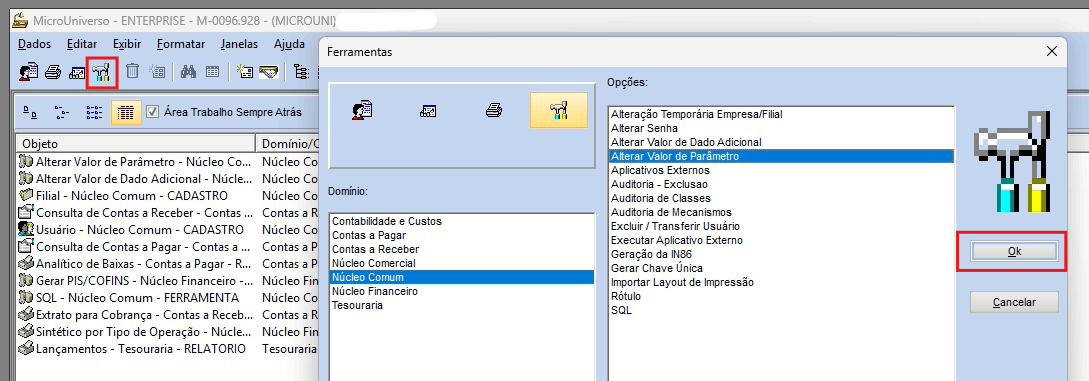Select domain Contas a Receber

coord(462,249)
